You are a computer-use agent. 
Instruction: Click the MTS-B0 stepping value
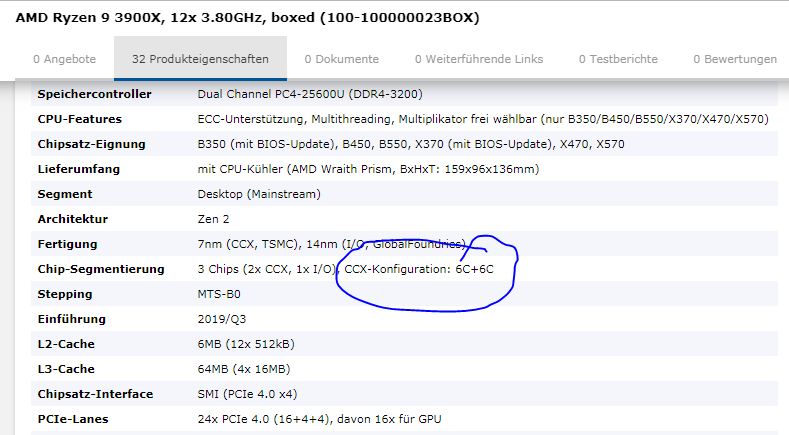(219, 294)
